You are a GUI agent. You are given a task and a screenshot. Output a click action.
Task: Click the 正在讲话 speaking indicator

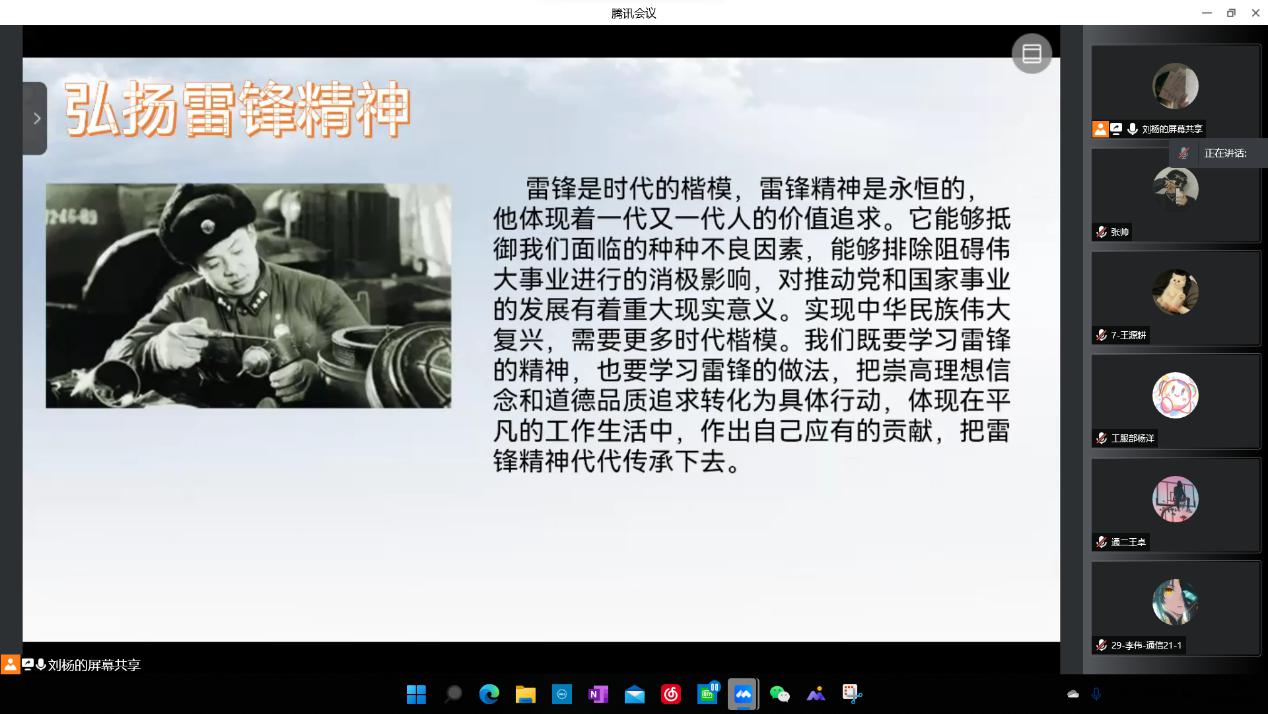(1224, 153)
